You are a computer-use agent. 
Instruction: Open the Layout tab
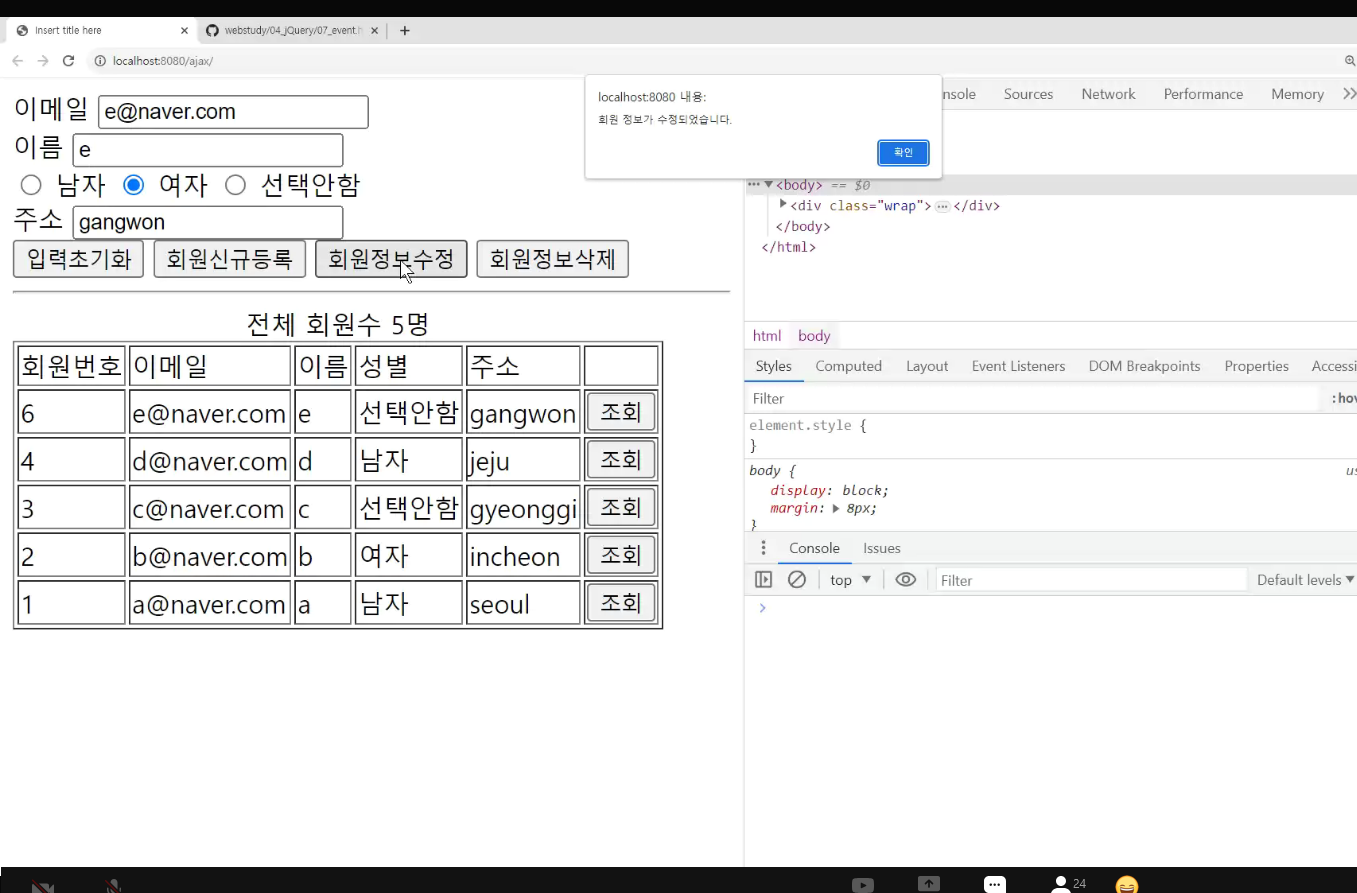927,366
